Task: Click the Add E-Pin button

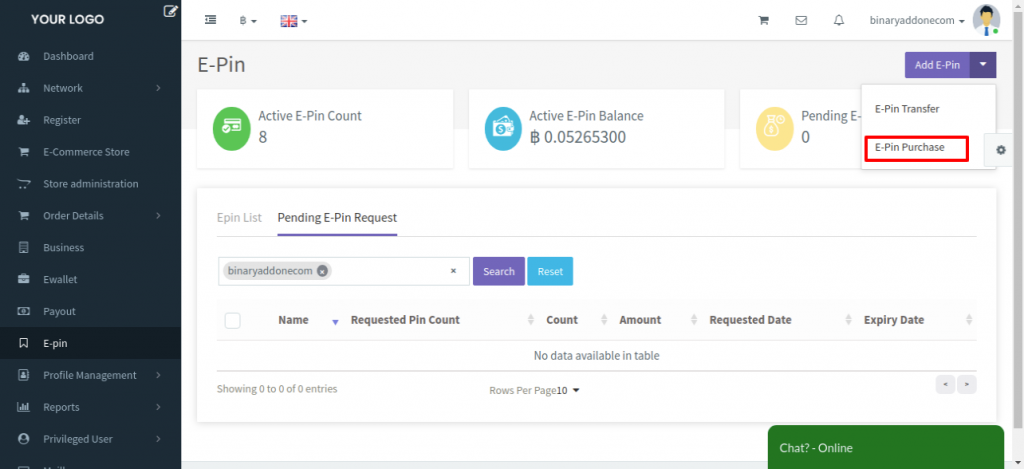Action: [937, 65]
